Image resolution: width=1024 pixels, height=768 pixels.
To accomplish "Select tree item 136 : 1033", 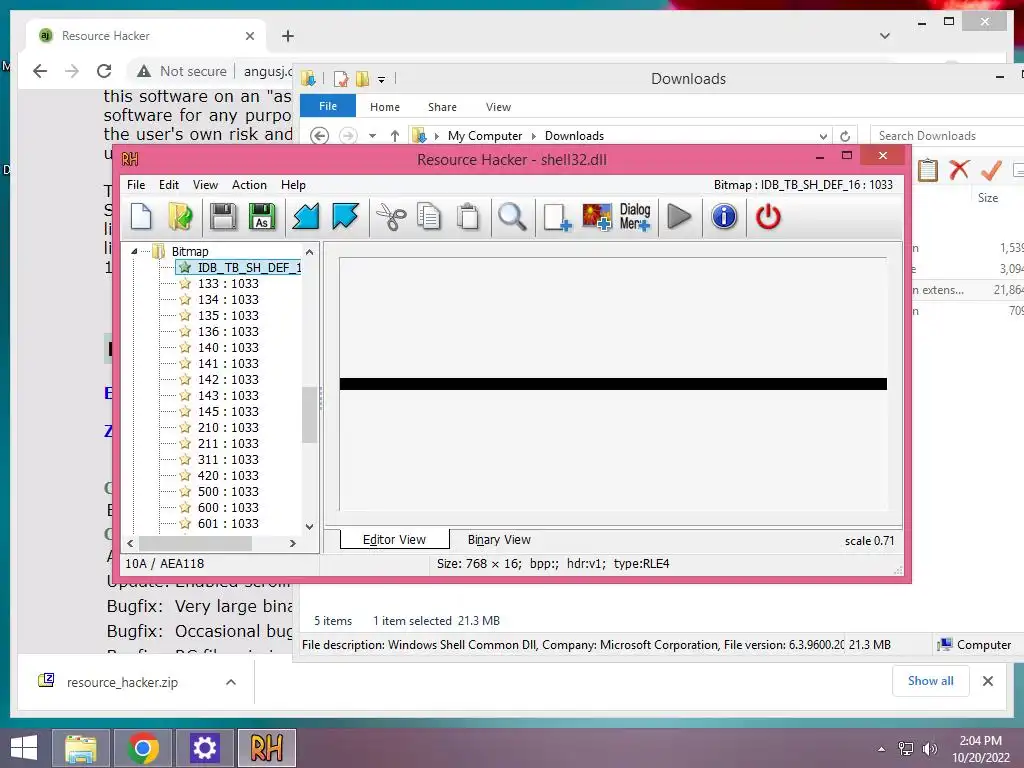I will (228, 331).
